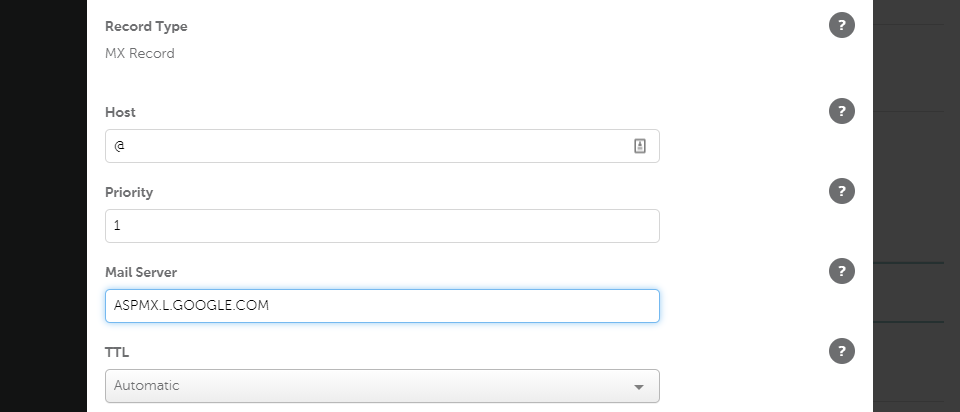Click the ASPMX.L.GOOGLE.COM text

[x=192, y=306]
